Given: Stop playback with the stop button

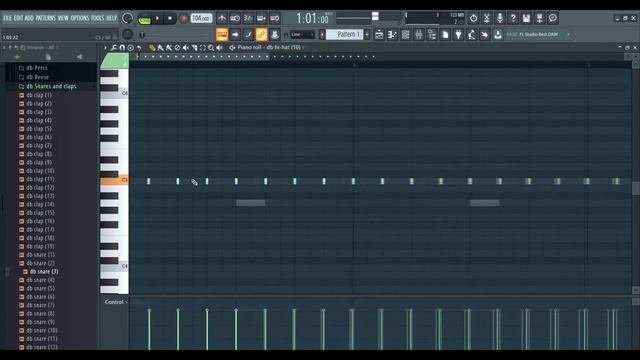Looking at the screenshot, I should (x=170, y=18).
